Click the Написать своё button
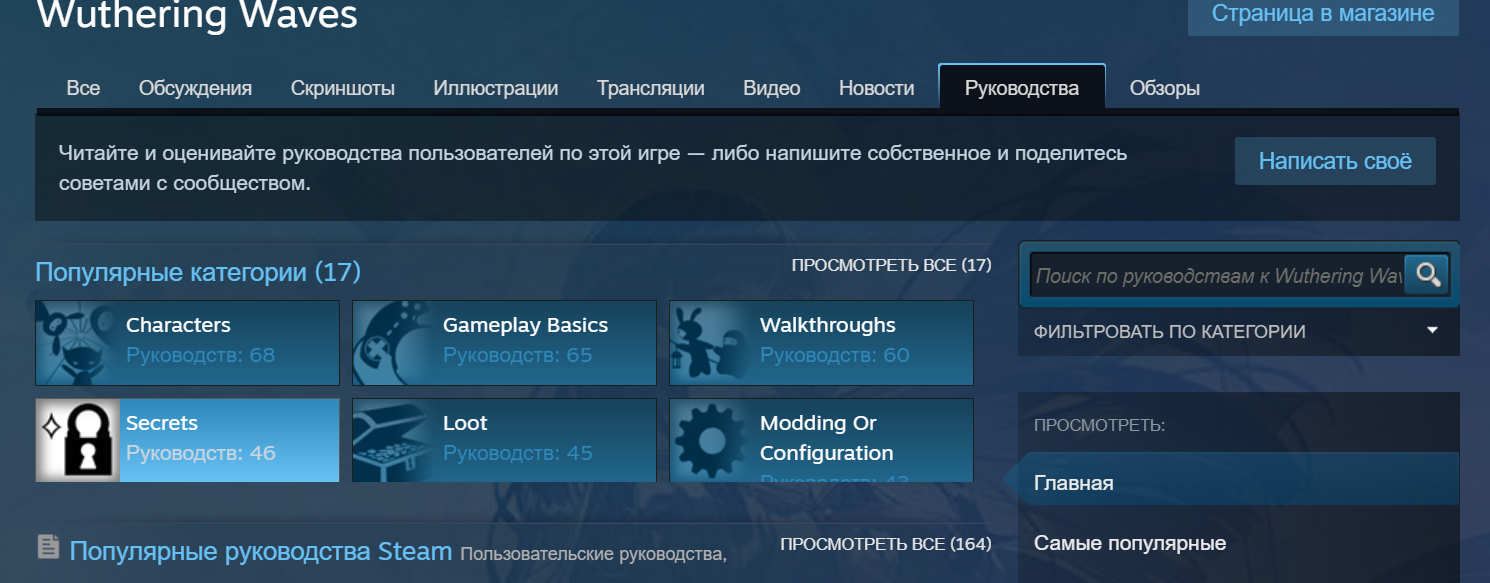Screen dimensions: 1490x583 point(1335,161)
